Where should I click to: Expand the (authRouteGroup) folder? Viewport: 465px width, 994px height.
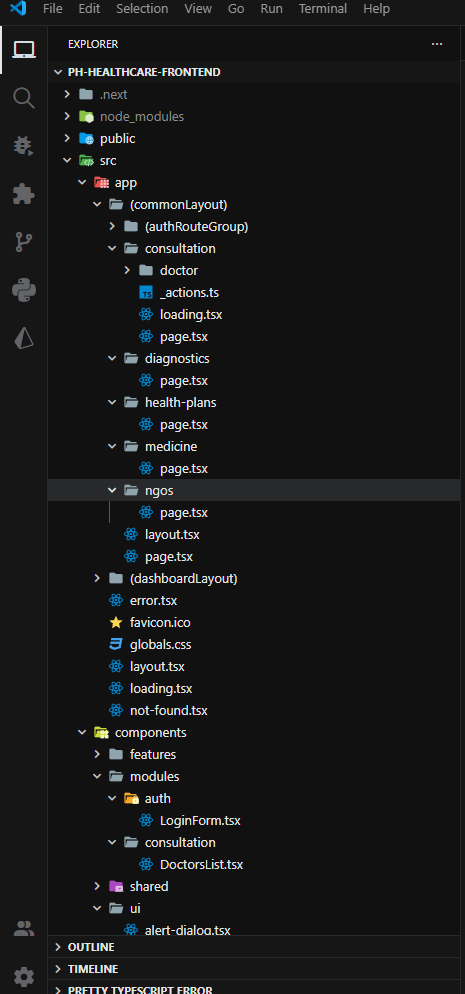pos(112,227)
